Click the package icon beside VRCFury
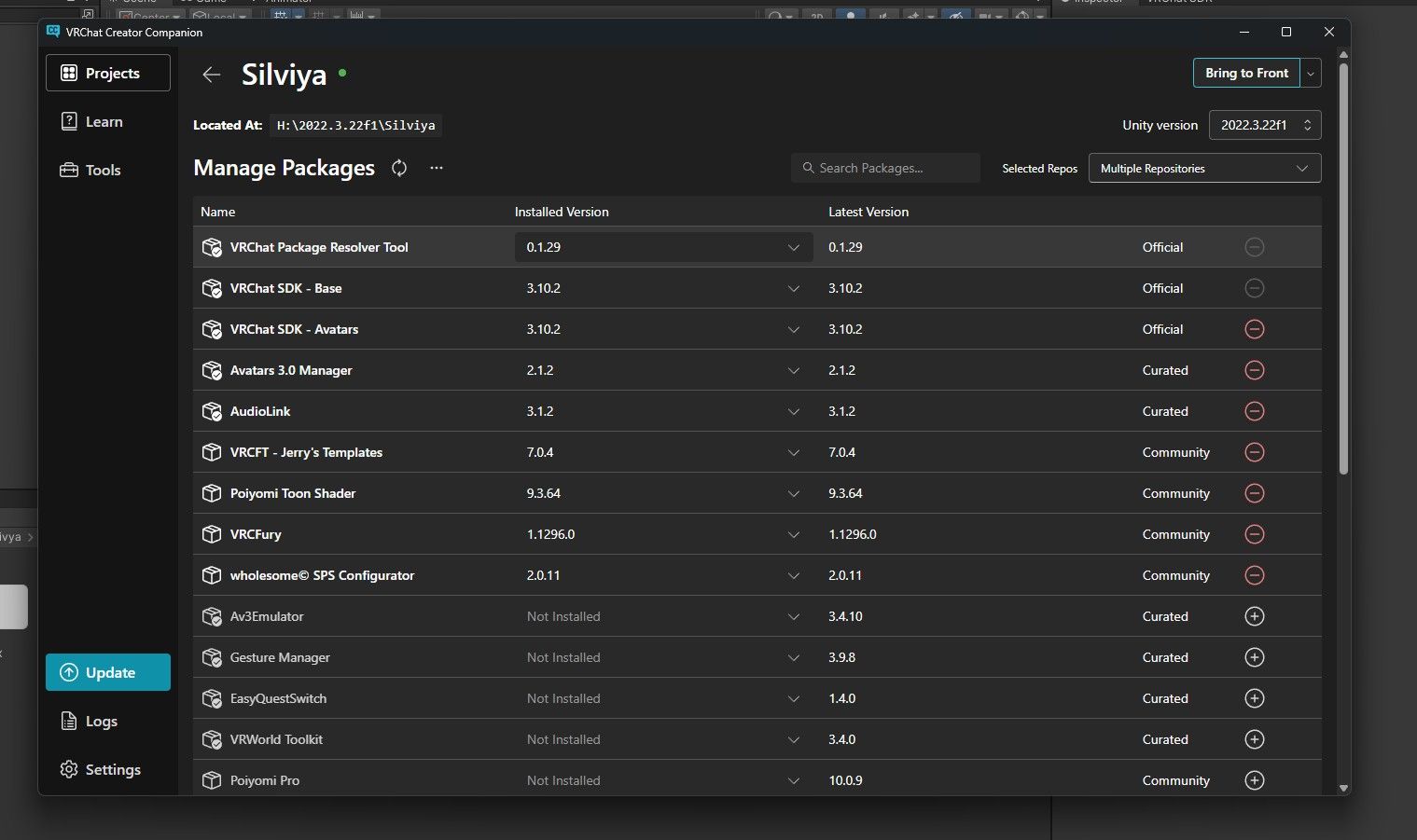The image size is (1417, 840). 212,534
